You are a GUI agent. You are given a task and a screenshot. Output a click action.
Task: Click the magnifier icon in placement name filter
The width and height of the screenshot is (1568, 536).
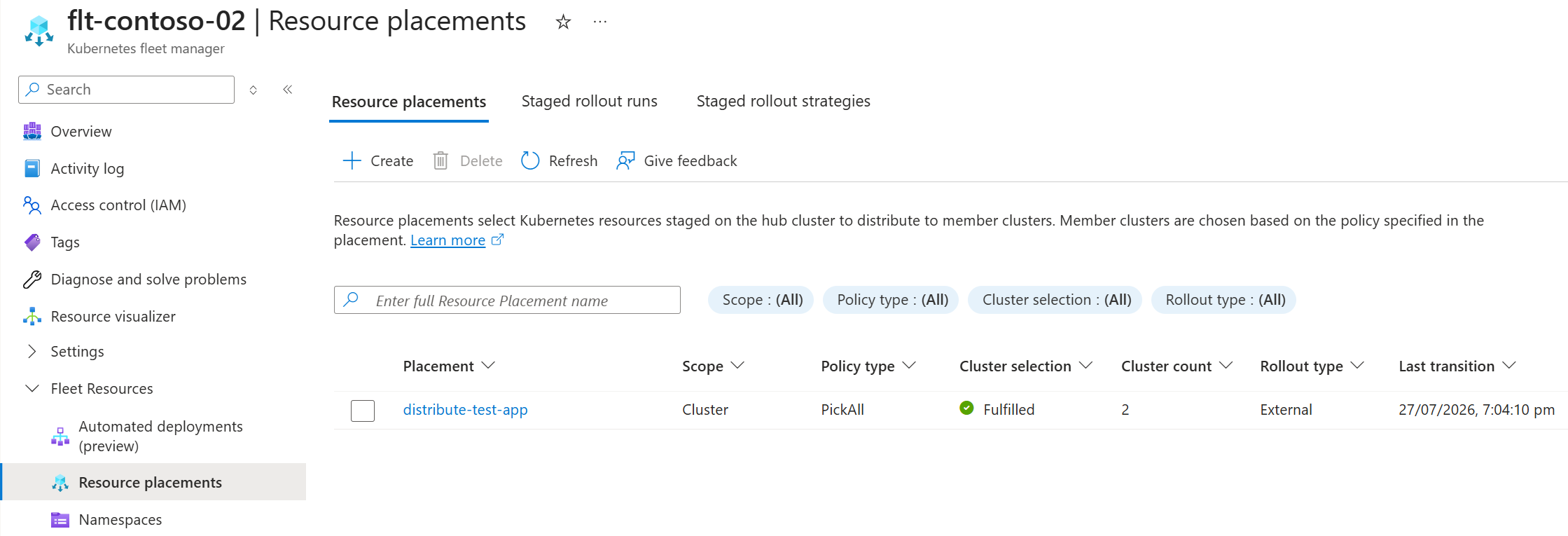352,300
